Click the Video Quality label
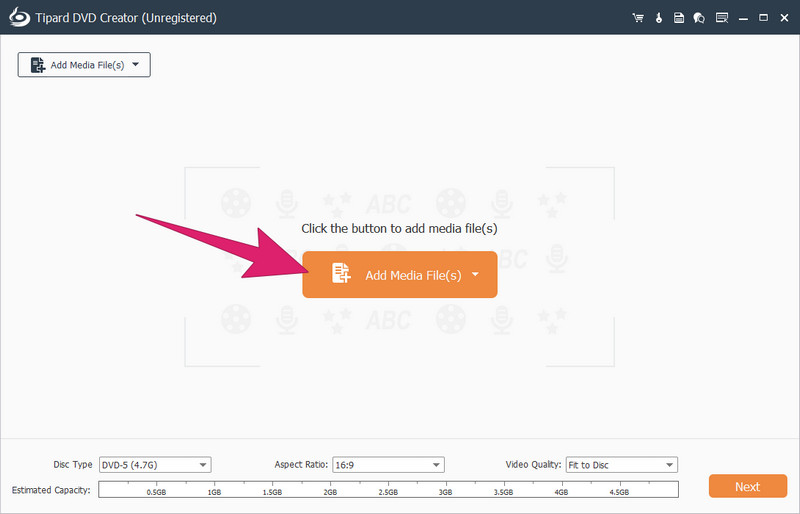The height and width of the screenshot is (514, 800). pyautogui.click(x=533, y=464)
